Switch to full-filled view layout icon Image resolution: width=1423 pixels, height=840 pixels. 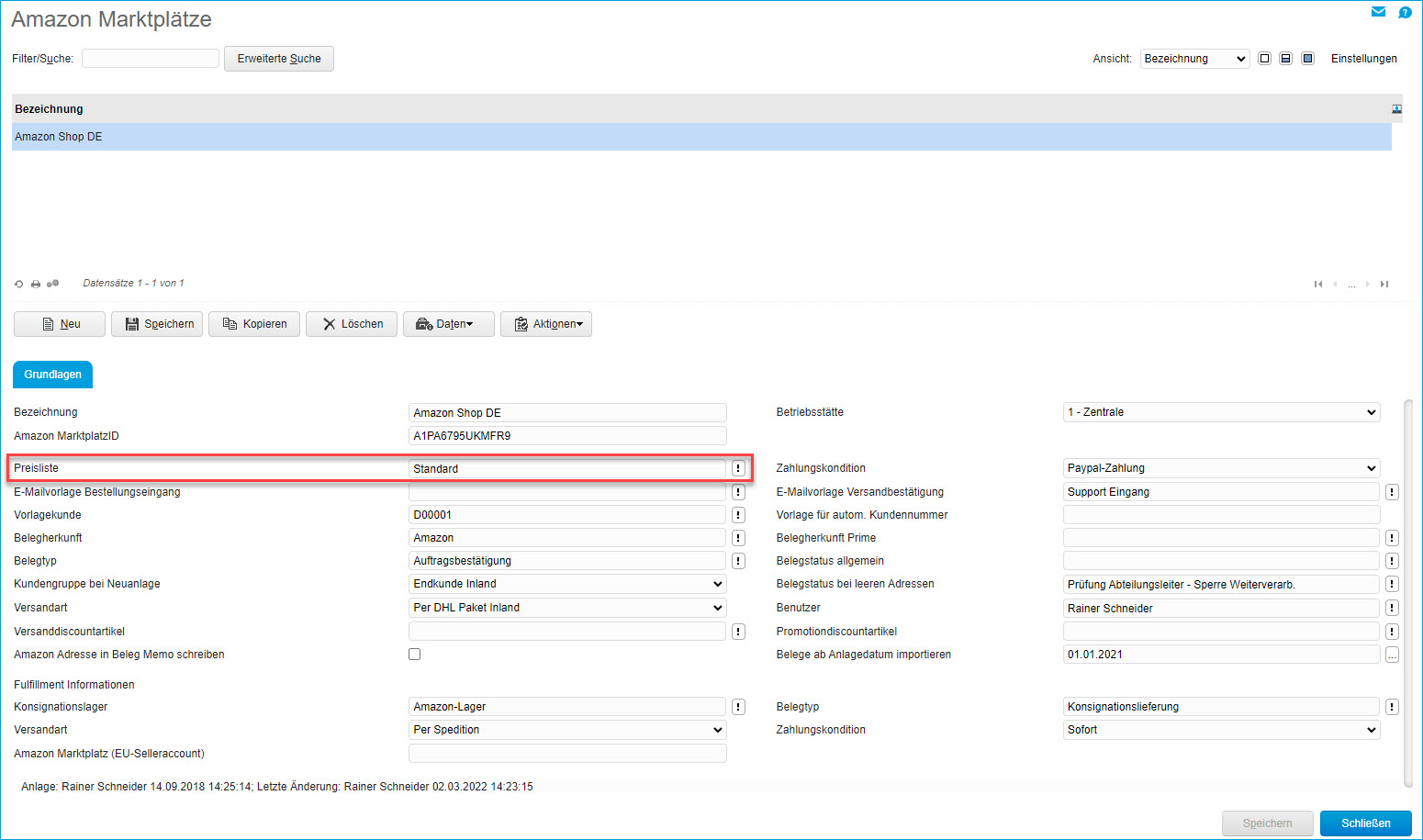tap(1308, 59)
